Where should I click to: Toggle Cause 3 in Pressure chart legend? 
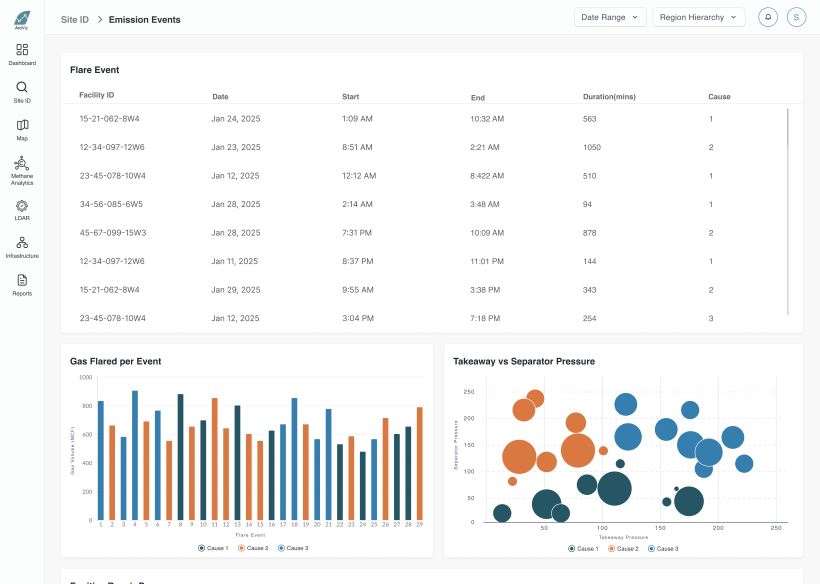pos(663,548)
